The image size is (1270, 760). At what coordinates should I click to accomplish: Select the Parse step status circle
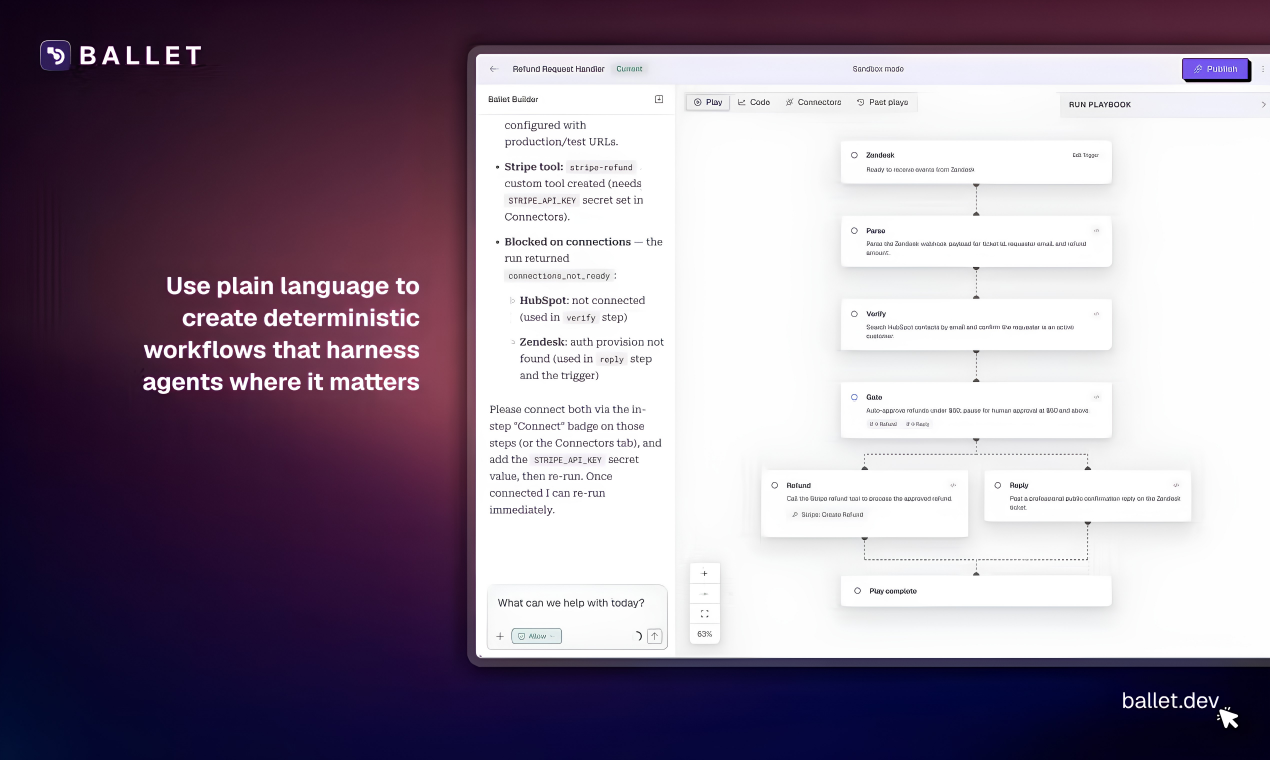click(854, 230)
